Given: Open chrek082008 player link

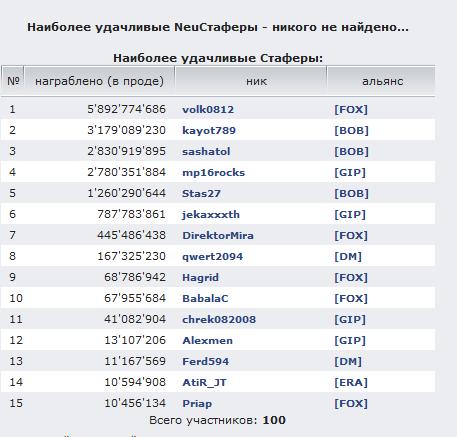Looking at the screenshot, I should point(219,319).
